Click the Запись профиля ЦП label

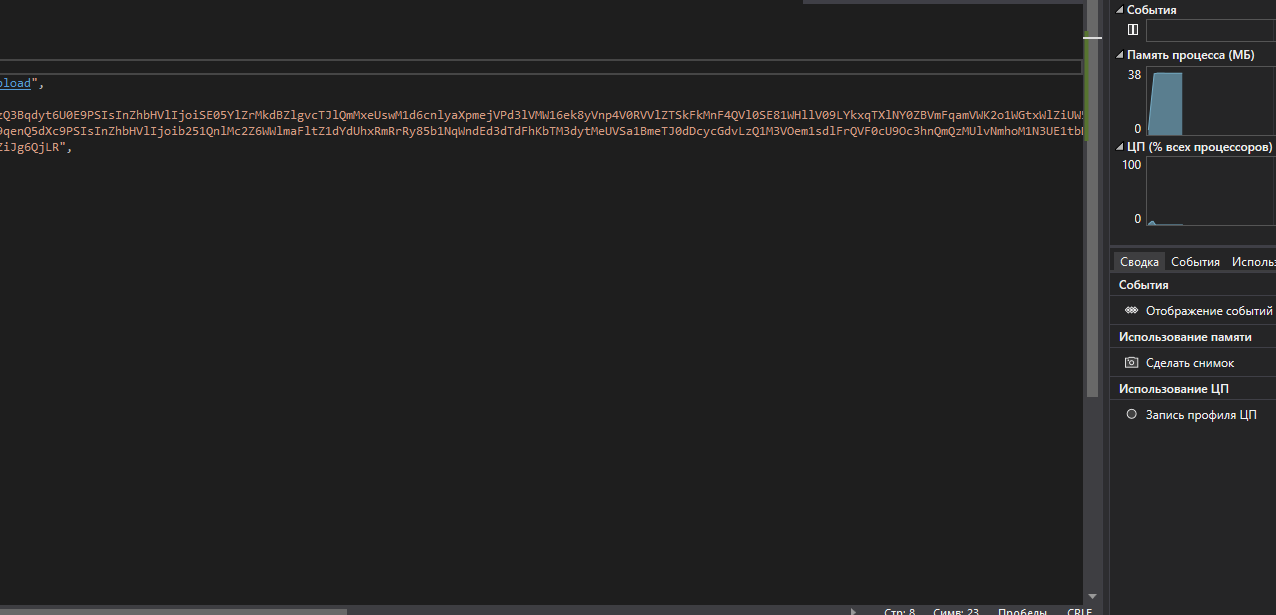(1201, 414)
